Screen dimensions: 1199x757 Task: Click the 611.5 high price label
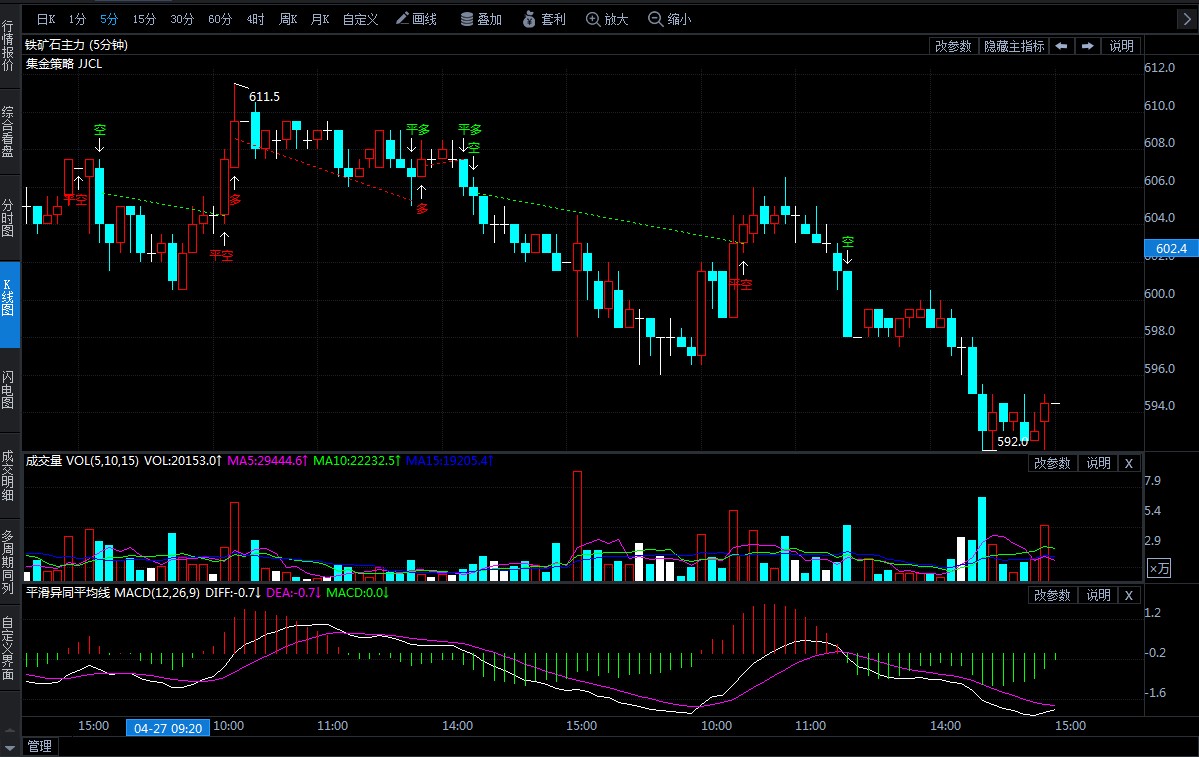tap(265, 96)
